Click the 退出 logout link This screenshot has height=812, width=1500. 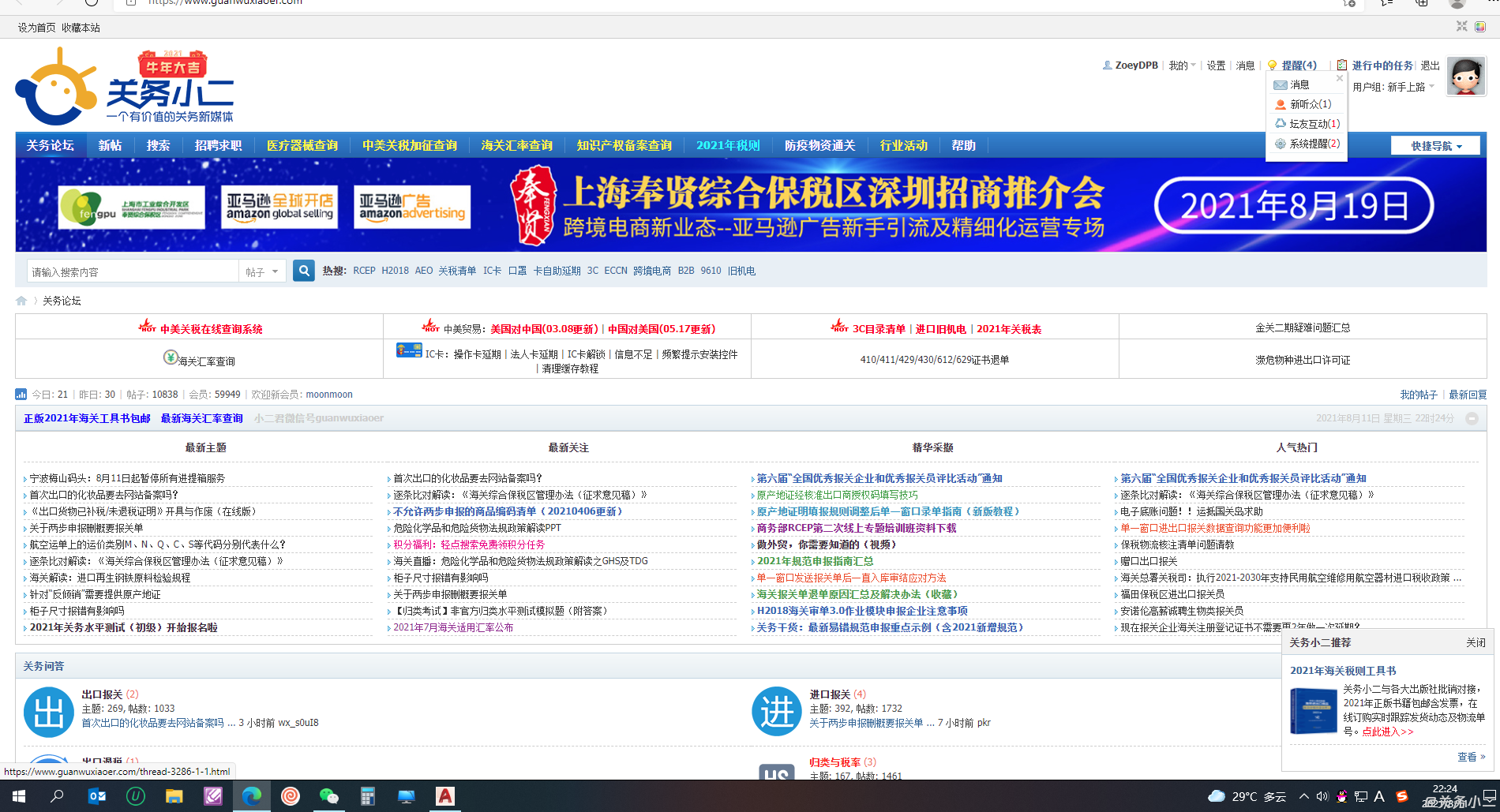coord(1431,65)
